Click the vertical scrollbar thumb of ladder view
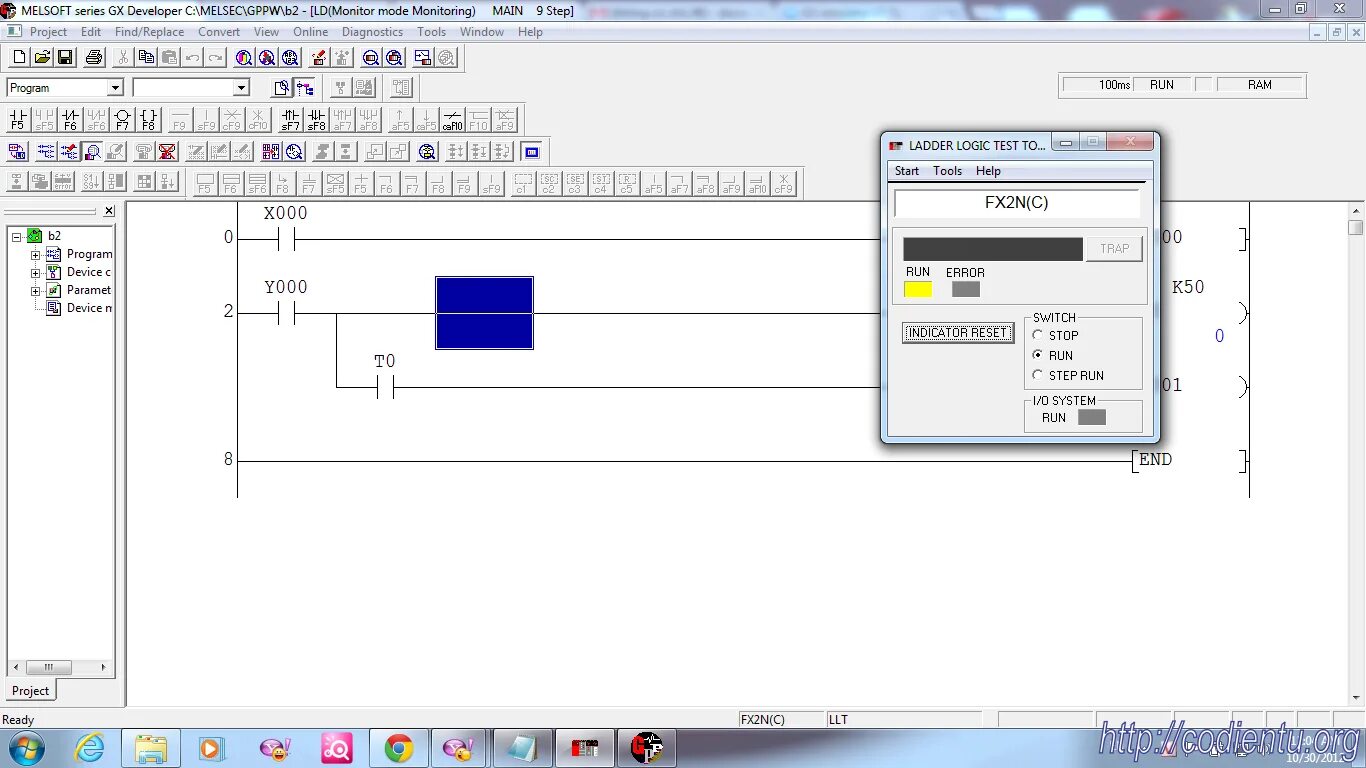The image size is (1366, 768). (1356, 228)
